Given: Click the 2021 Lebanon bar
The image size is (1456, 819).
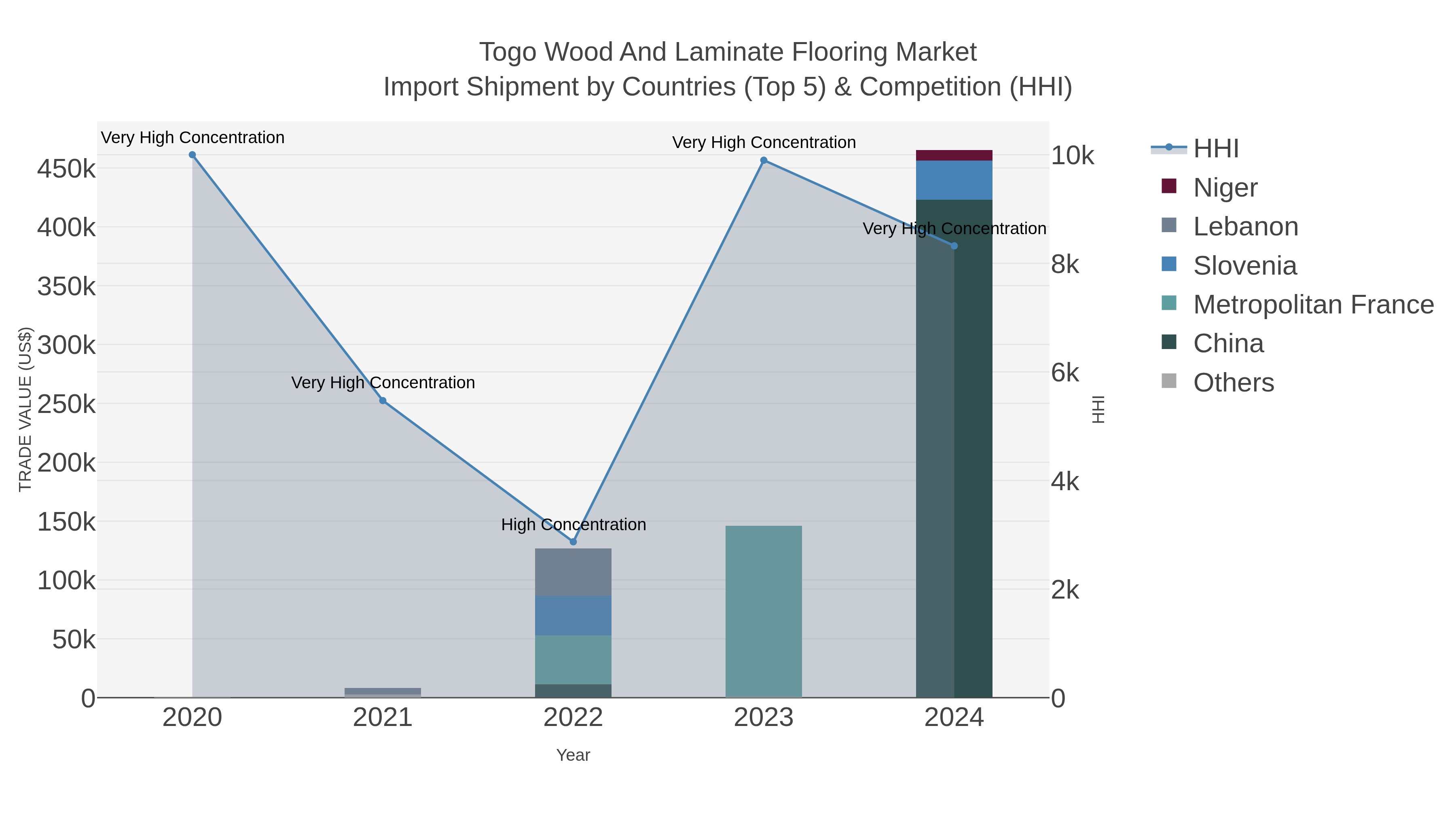Looking at the screenshot, I should [383, 691].
